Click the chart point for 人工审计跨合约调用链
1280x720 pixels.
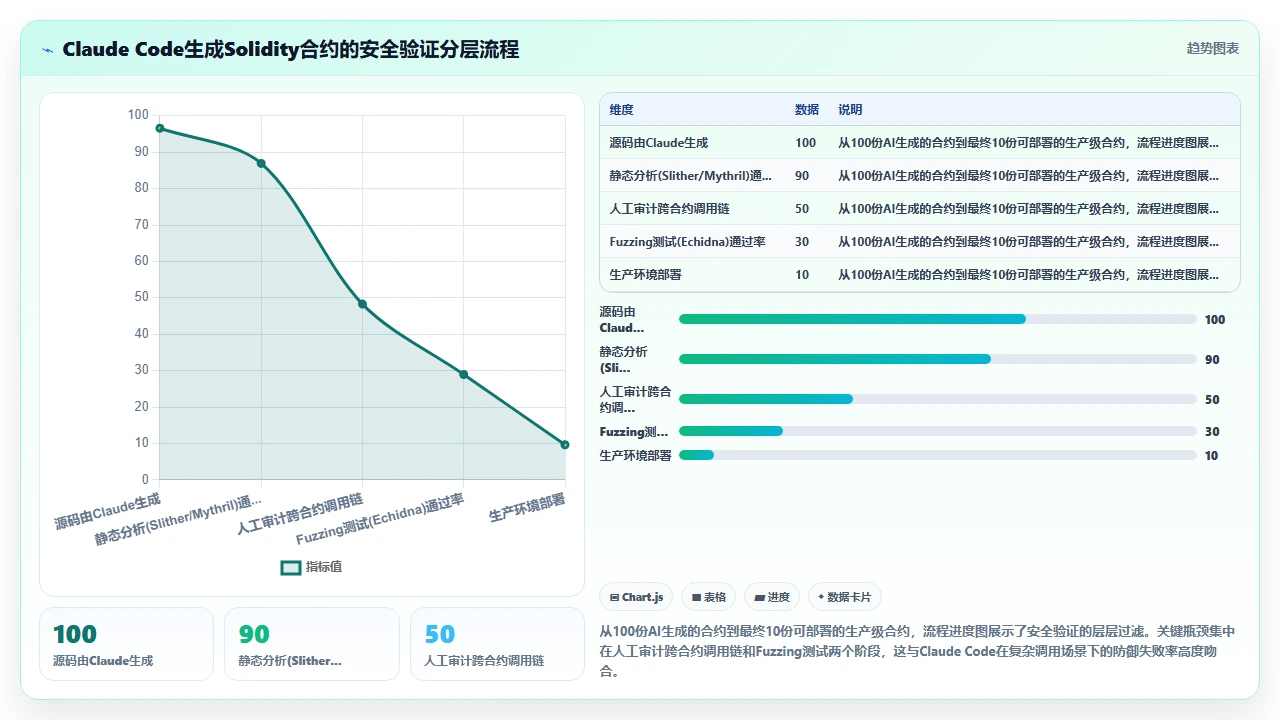point(362,304)
